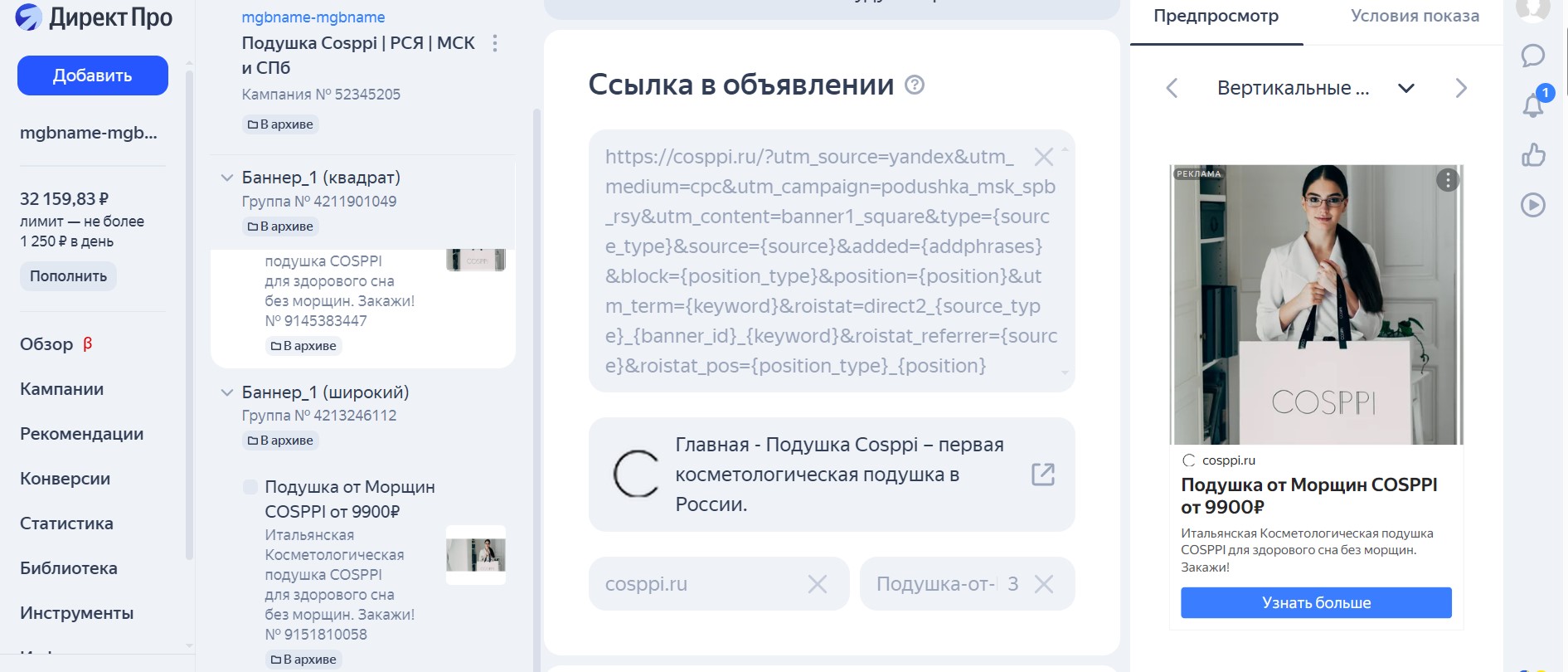Screen dimensions: 1568x672
Task: Show the next preview format
Action: [1461, 88]
